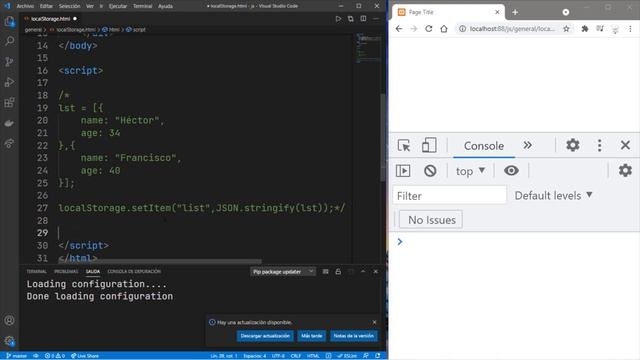Change the UTF-8 encoding in status bar
Viewport: 640px width, 360px height.
point(278,356)
